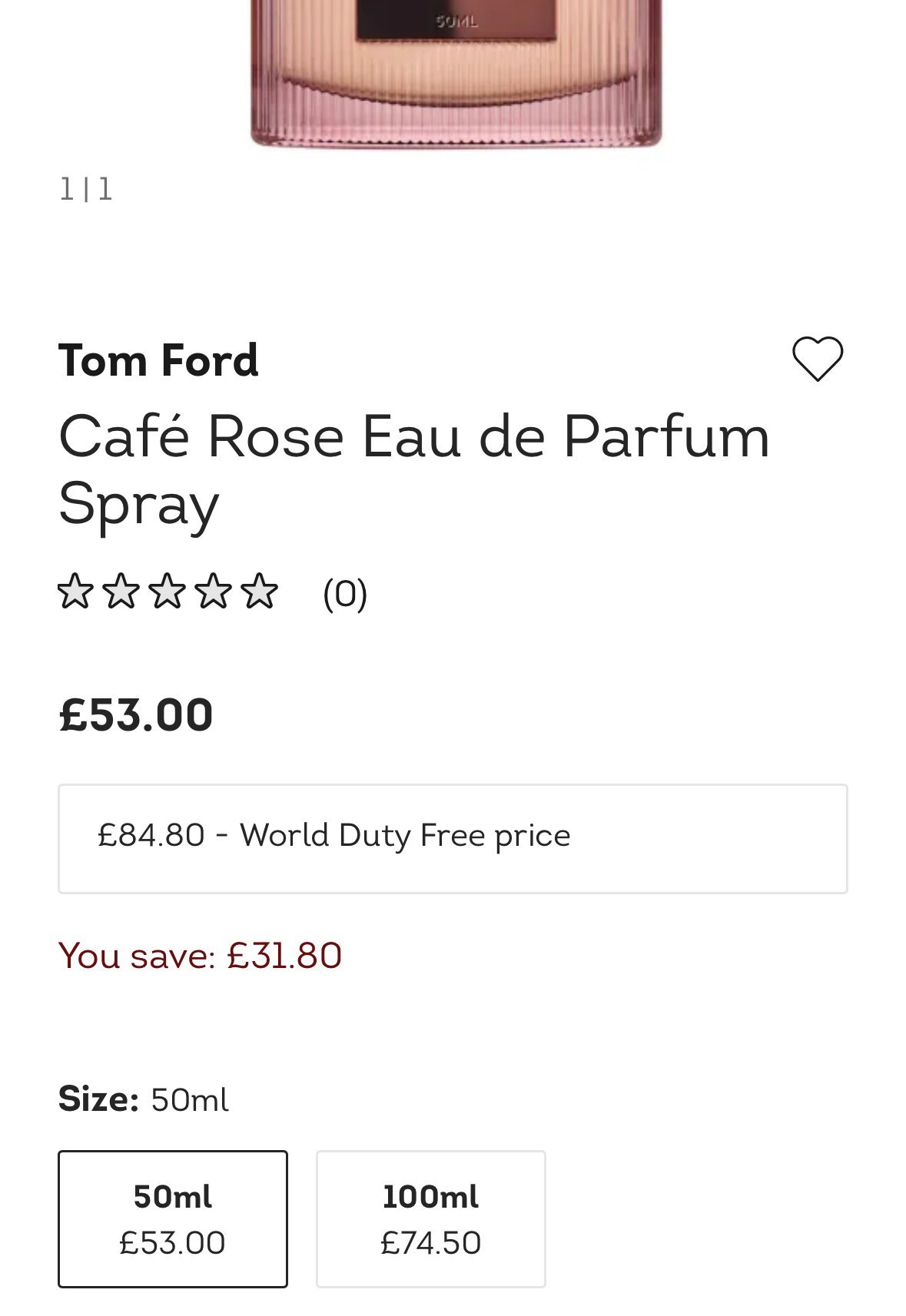Image resolution: width=906 pixels, height=1316 pixels.
Task: Click the £84.80 price figure
Action: coord(151,835)
